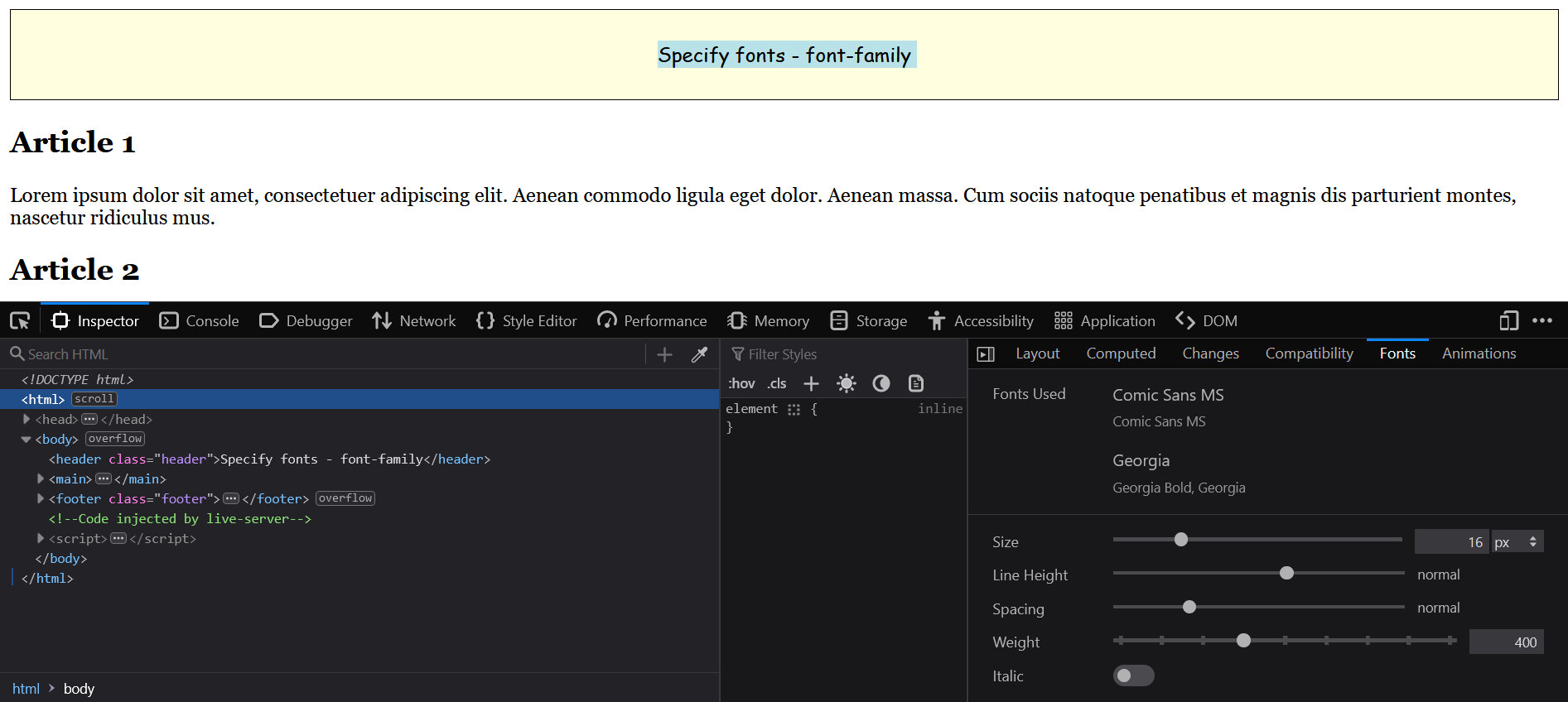This screenshot has width=1568, height=702.
Task: Add a new style rule
Action: coord(811,383)
